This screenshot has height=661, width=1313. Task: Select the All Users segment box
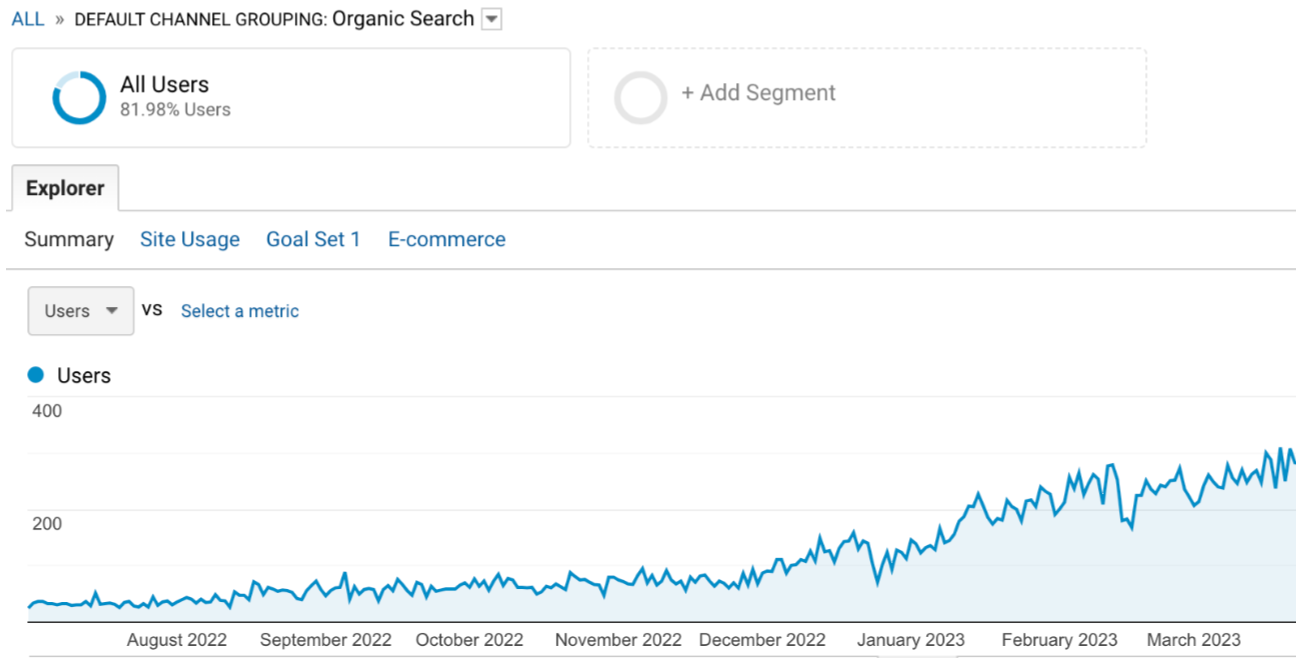coord(291,98)
